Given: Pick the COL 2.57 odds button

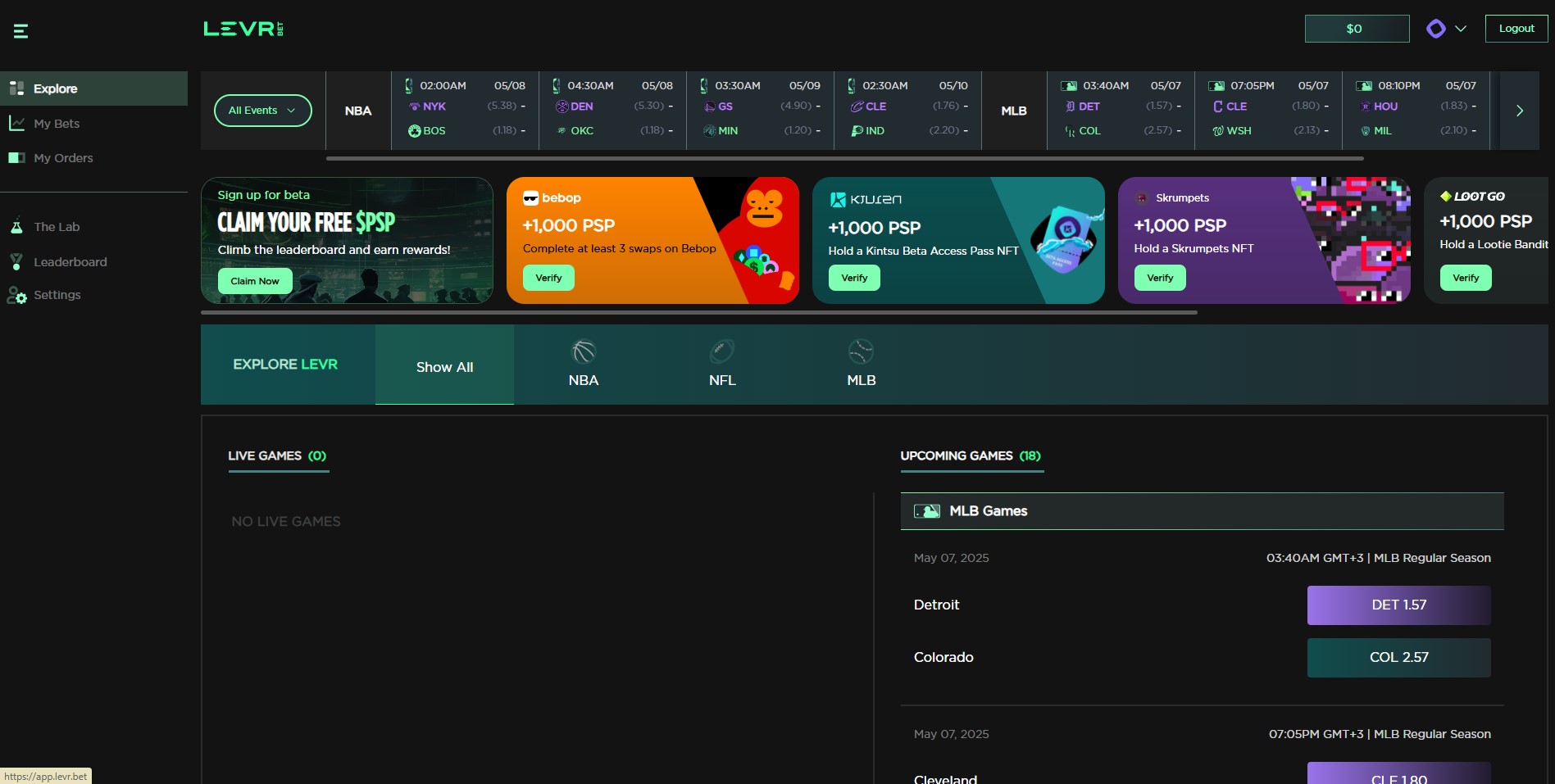Looking at the screenshot, I should point(1398,658).
